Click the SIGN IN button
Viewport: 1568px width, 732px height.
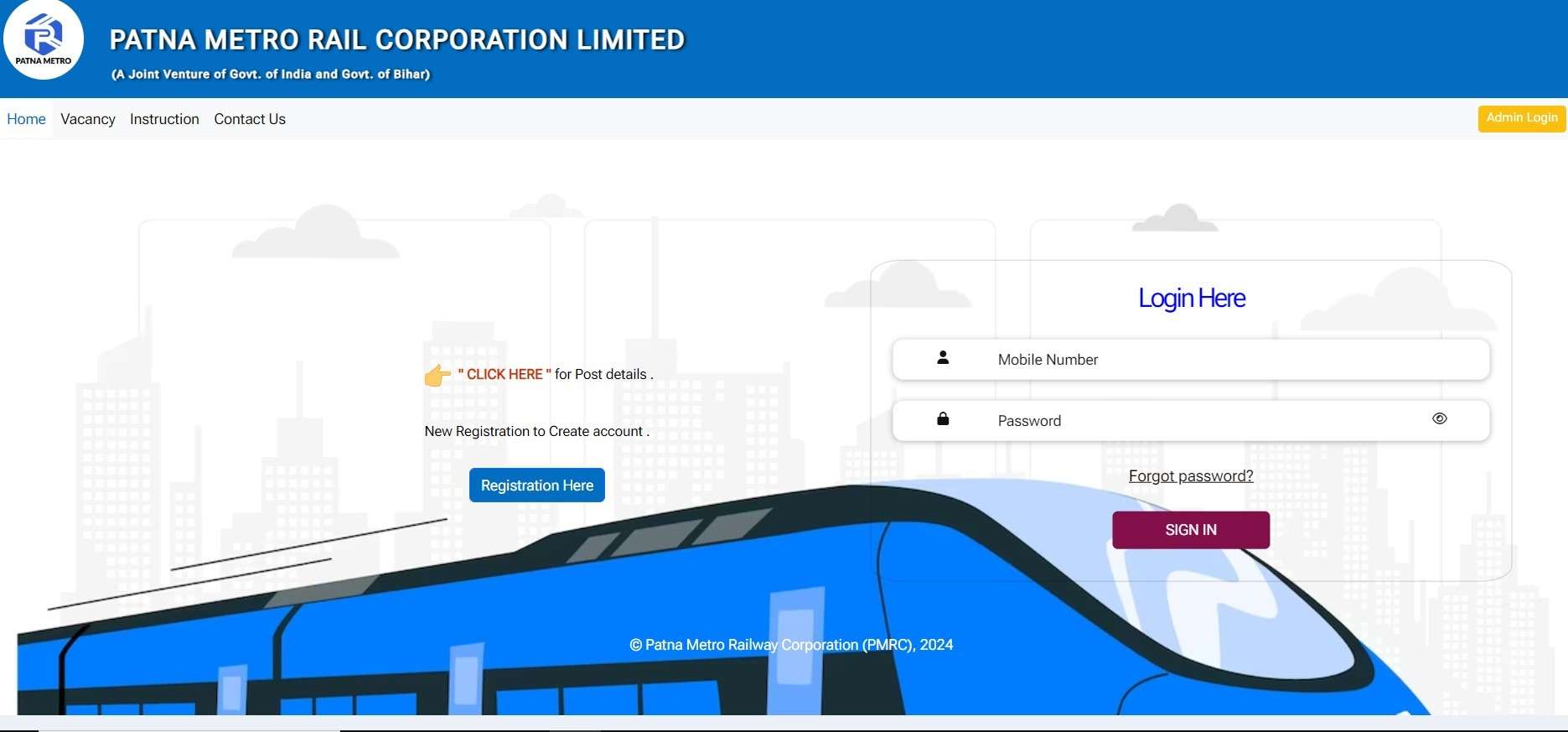(1191, 530)
